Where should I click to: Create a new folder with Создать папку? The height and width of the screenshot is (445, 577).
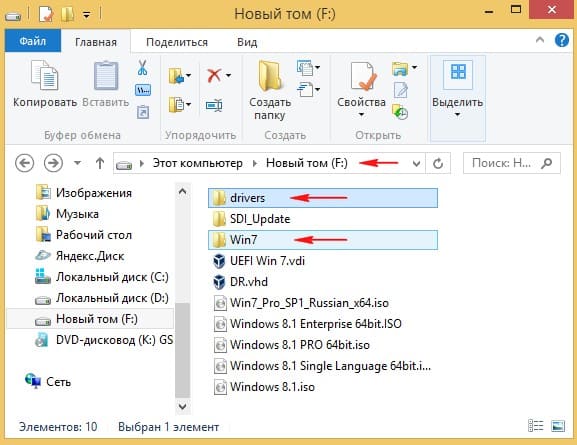tap(270, 91)
